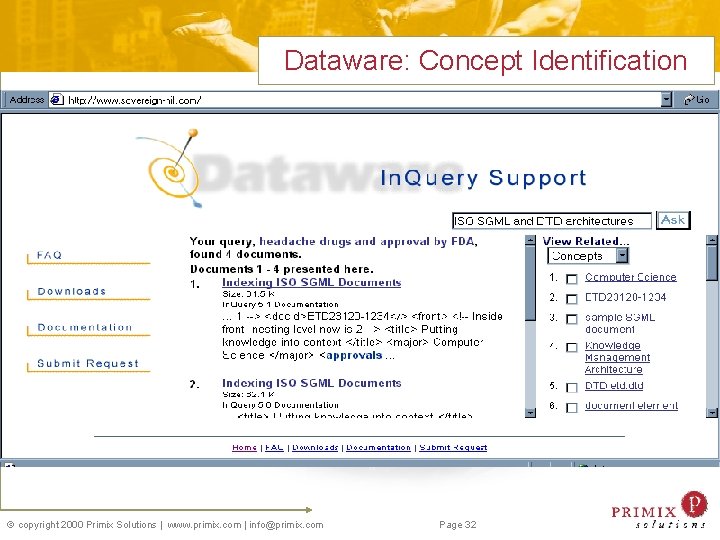The height and width of the screenshot is (540, 720).
Task: Click the Go button beside the address bar
Action: [x=696, y=100]
